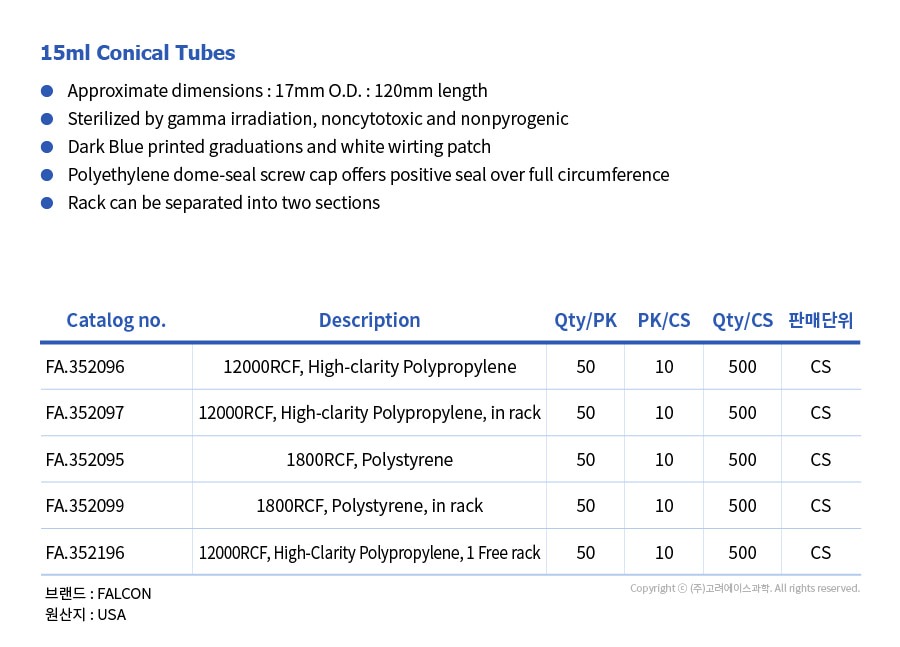Click the '15ml Conical Tubes' heading

(x=138, y=53)
